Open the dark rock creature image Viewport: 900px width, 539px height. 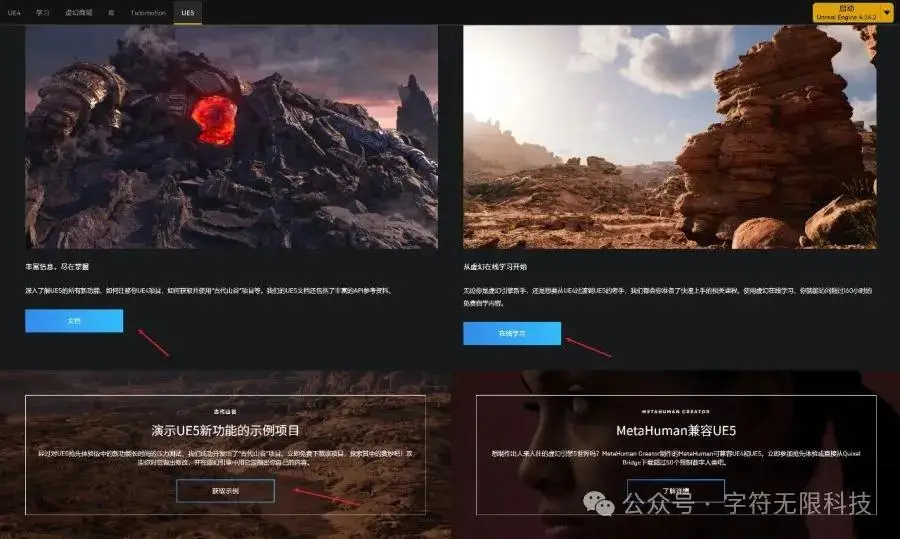pyautogui.click(x=231, y=137)
